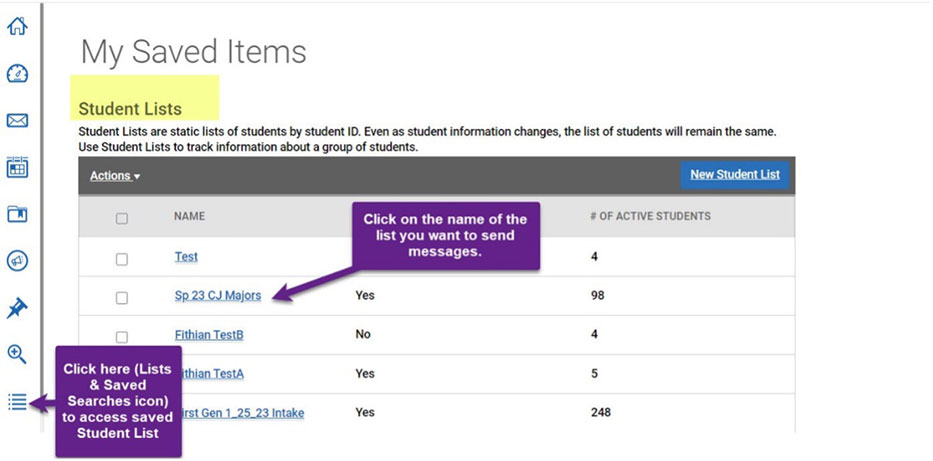Open the dashboard gauge icon
Image resolution: width=933 pixels, height=461 pixels.
tap(17, 74)
